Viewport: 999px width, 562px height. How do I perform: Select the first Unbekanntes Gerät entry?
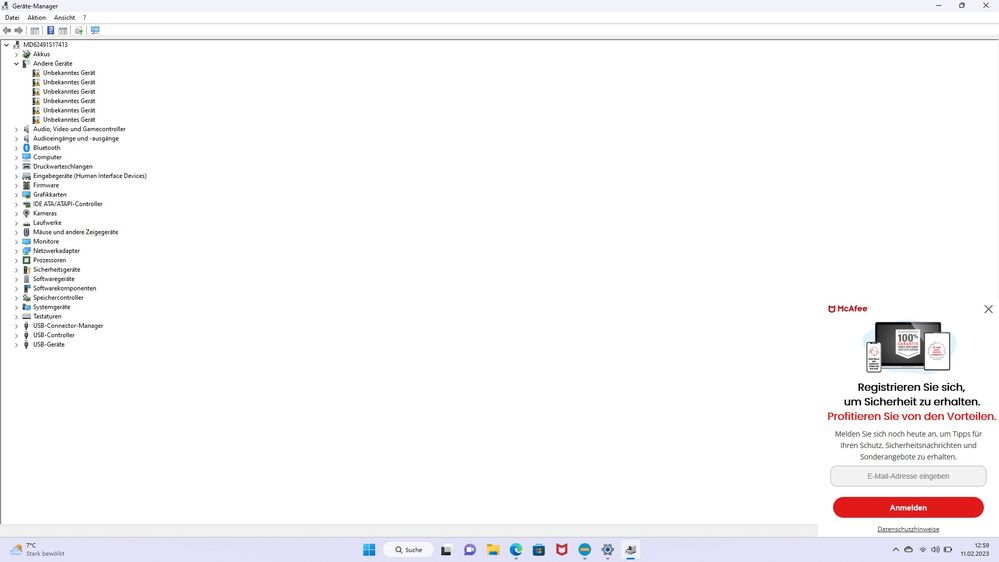[x=68, y=73]
